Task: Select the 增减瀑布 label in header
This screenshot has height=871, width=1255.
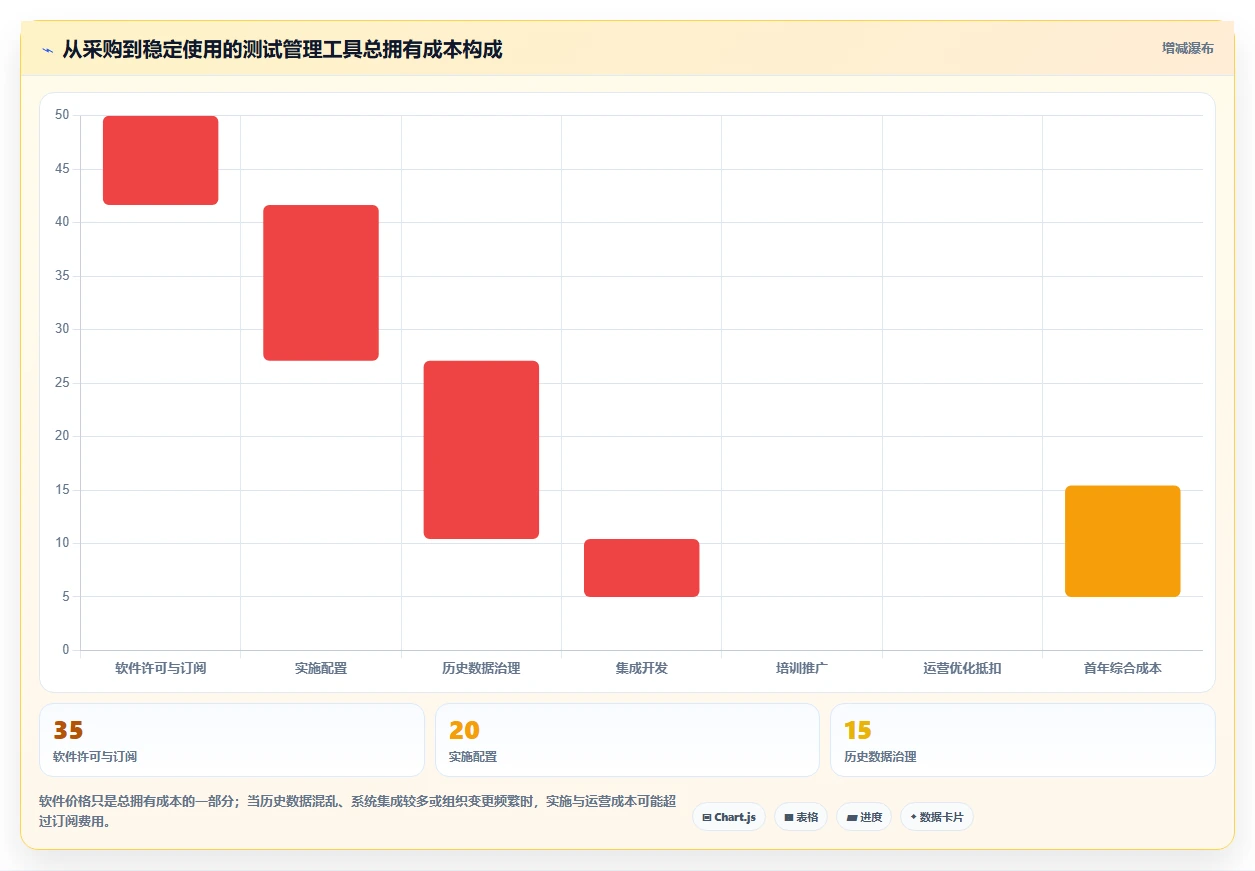Action: click(1187, 48)
